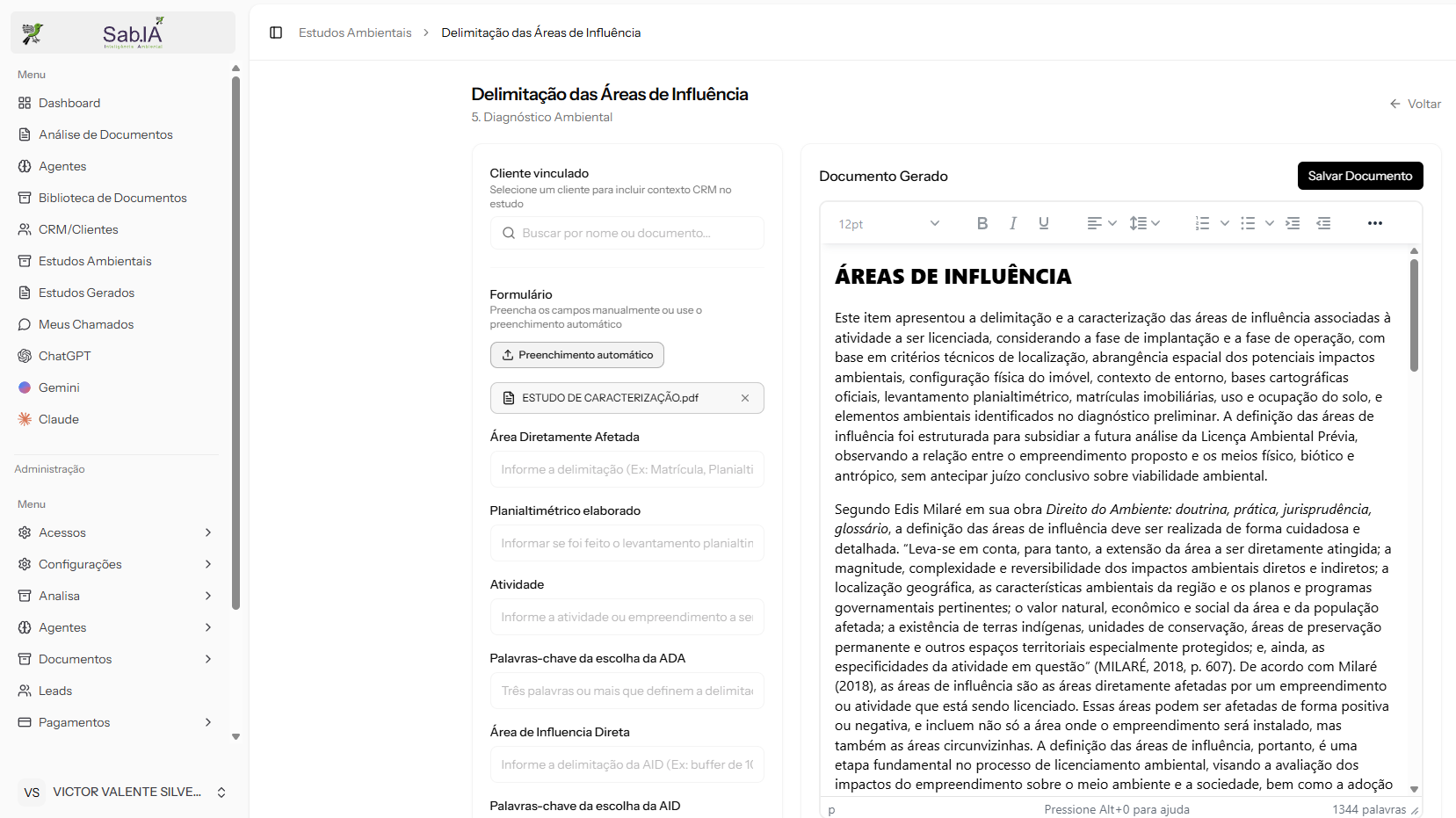Image resolution: width=1456 pixels, height=818 pixels.
Task: Open the line spacing dropdown arrow
Action: click(1155, 223)
